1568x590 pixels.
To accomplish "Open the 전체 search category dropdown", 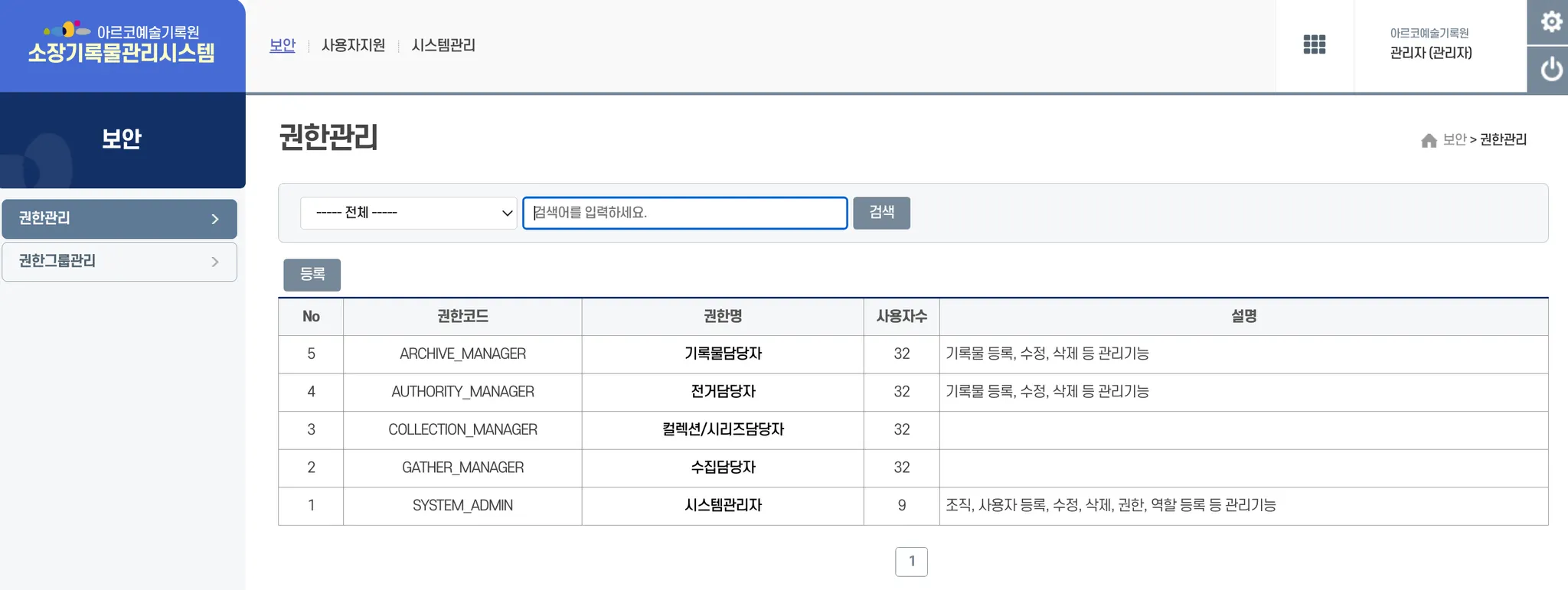I will point(408,213).
